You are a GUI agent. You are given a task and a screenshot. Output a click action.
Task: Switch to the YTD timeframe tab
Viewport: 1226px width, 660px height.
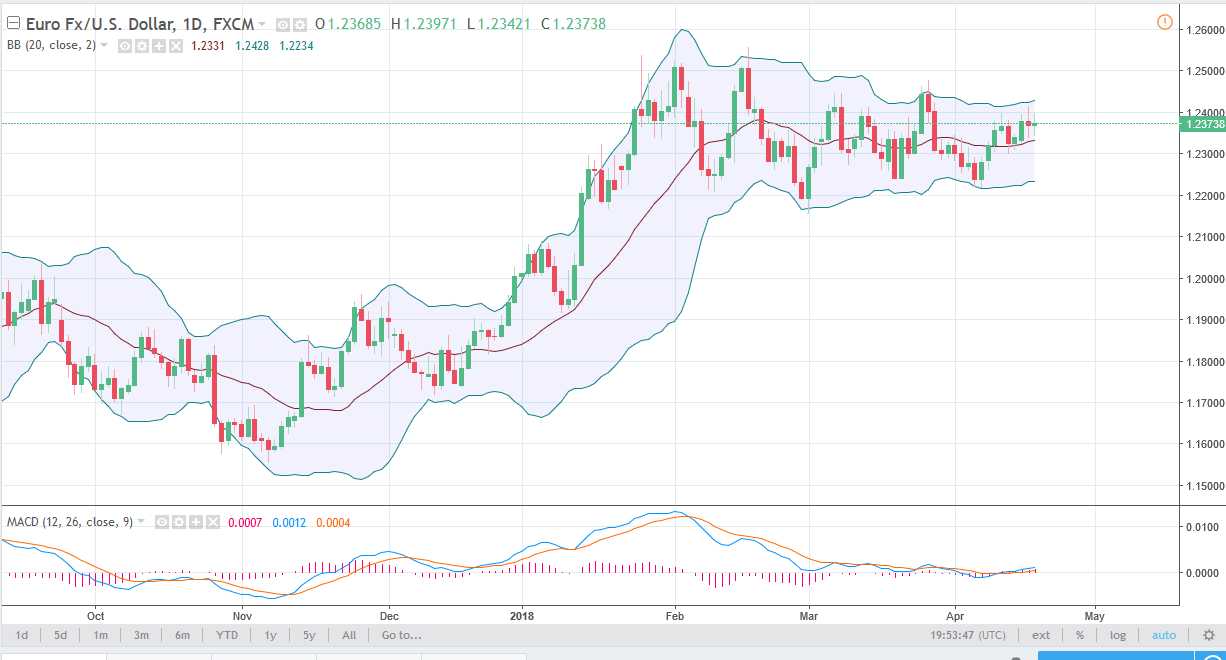coord(226,634)
